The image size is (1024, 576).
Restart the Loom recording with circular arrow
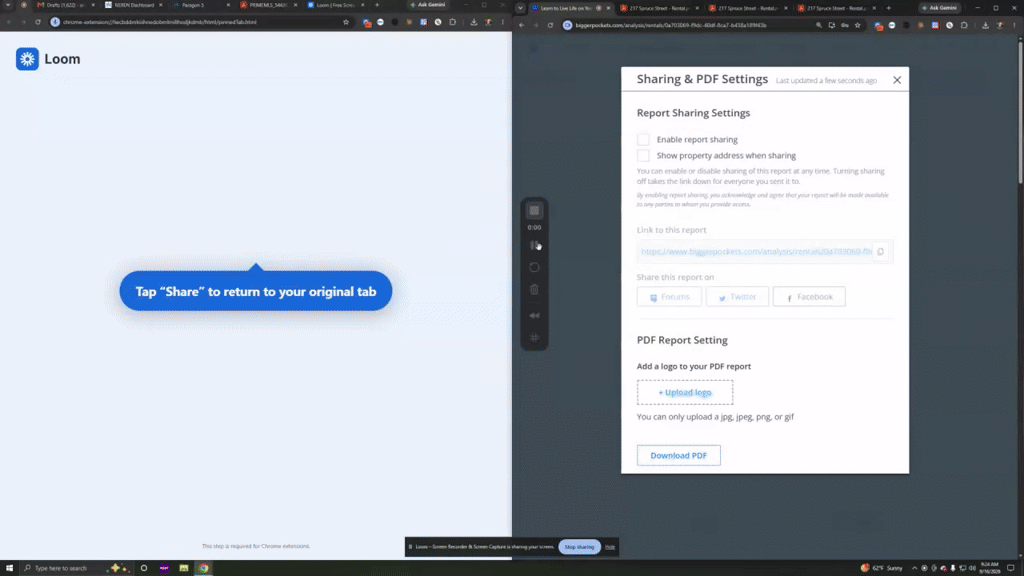[x=534, y=267]
